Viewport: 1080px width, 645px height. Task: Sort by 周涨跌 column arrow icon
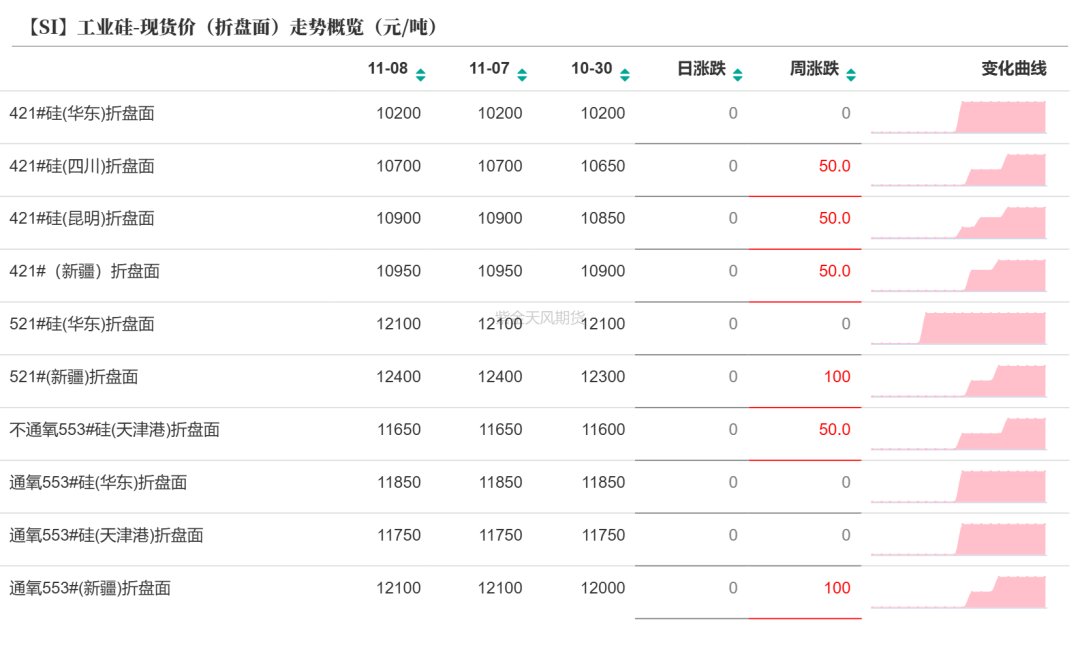click(850, 74)
